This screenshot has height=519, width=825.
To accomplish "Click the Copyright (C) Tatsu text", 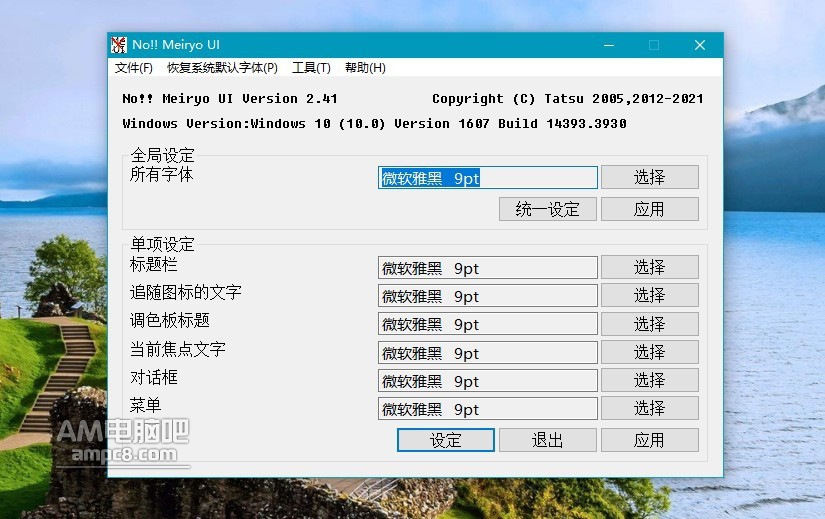I will coord(568,99).
